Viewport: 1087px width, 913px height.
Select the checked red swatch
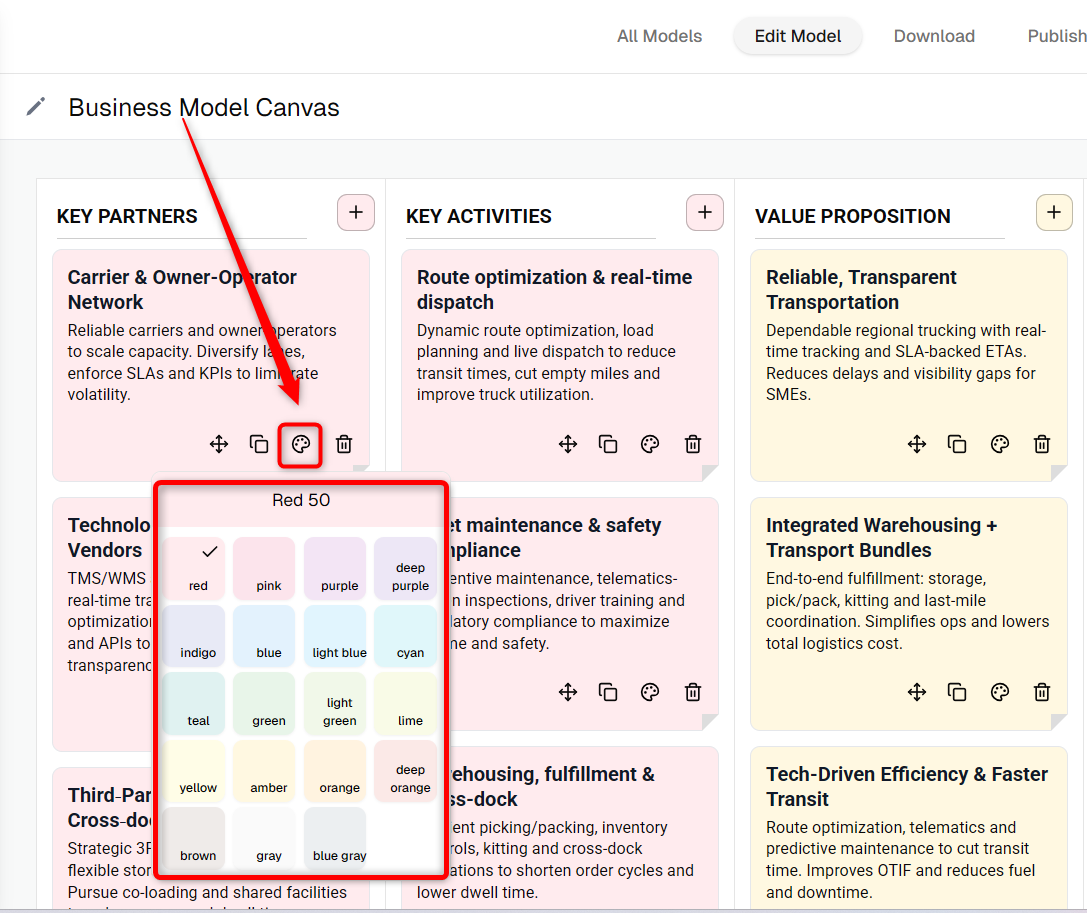[x=198, y=568]
